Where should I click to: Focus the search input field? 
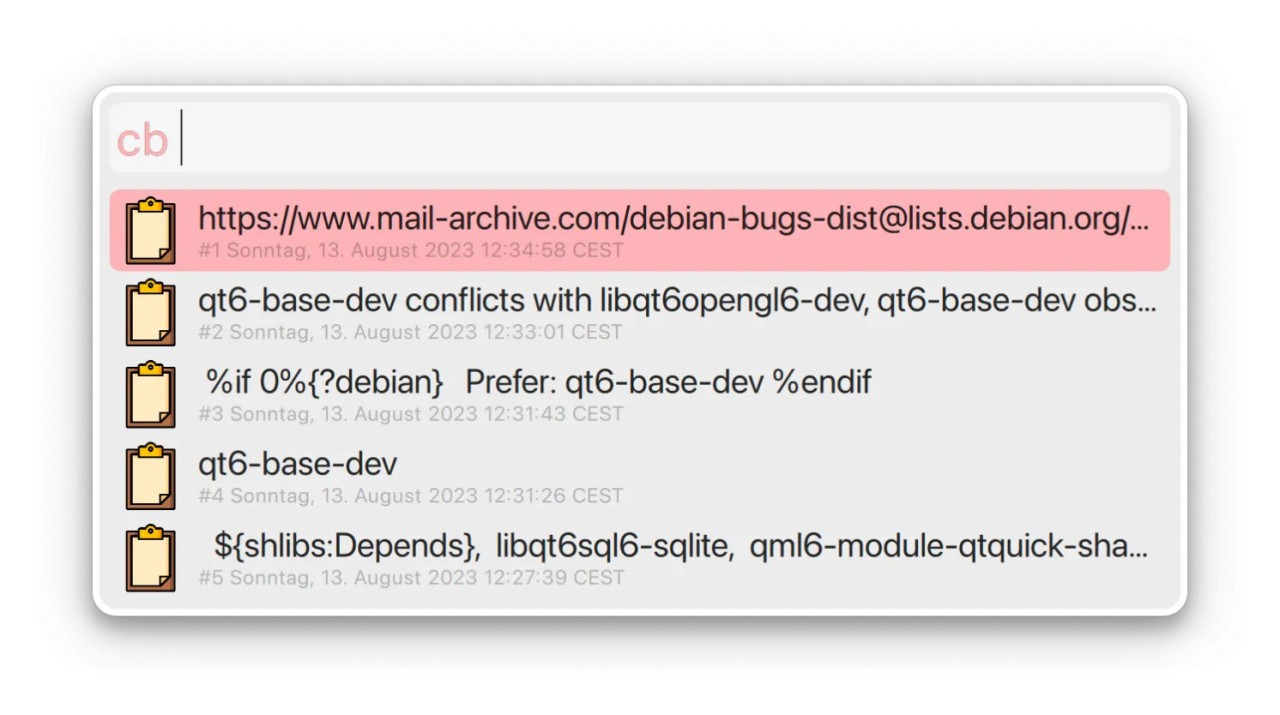click(670, 138)
